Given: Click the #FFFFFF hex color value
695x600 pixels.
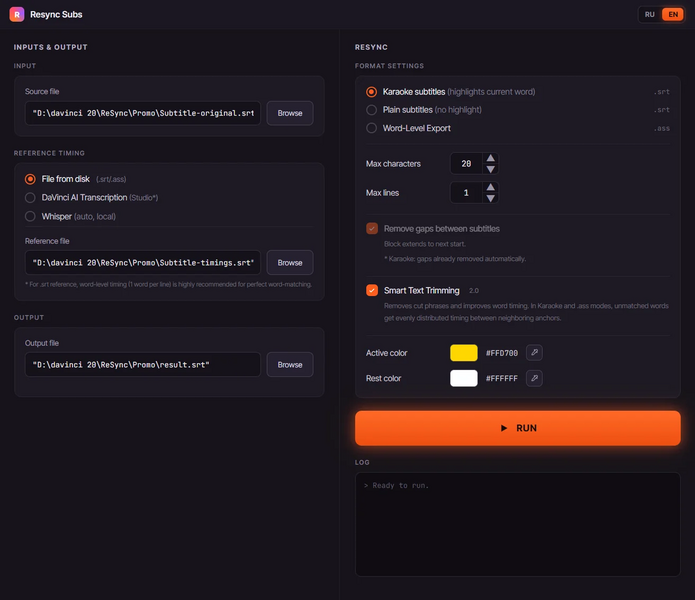Looking at the screenshot, I should (502, 378).
